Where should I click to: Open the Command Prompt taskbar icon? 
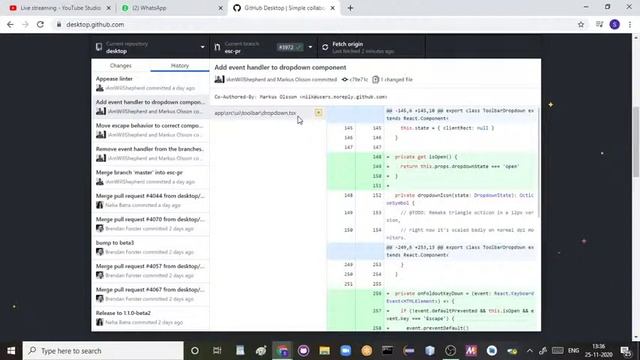(x=387, y=351)
